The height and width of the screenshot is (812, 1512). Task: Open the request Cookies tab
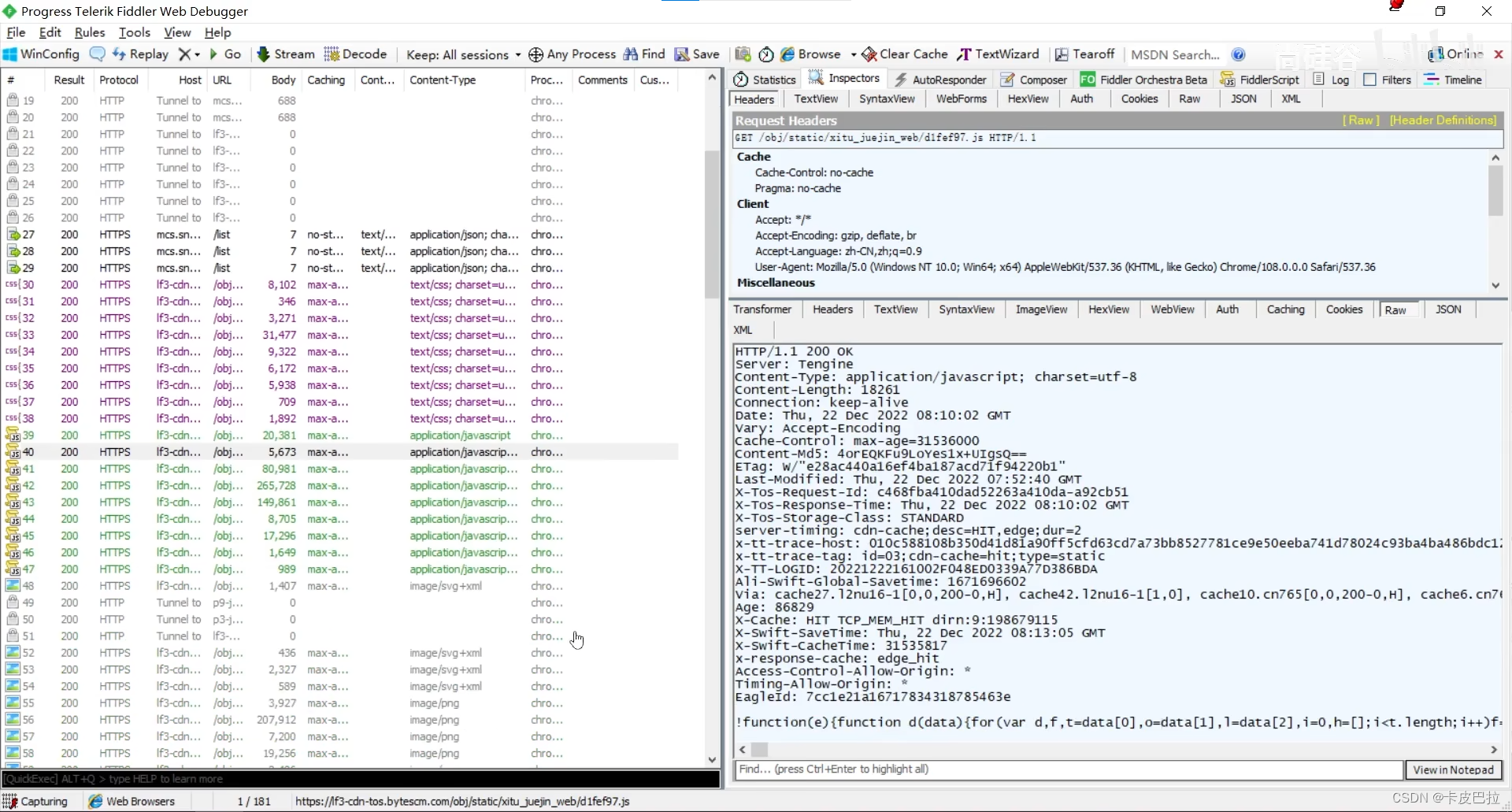[x=1139, y=99]
